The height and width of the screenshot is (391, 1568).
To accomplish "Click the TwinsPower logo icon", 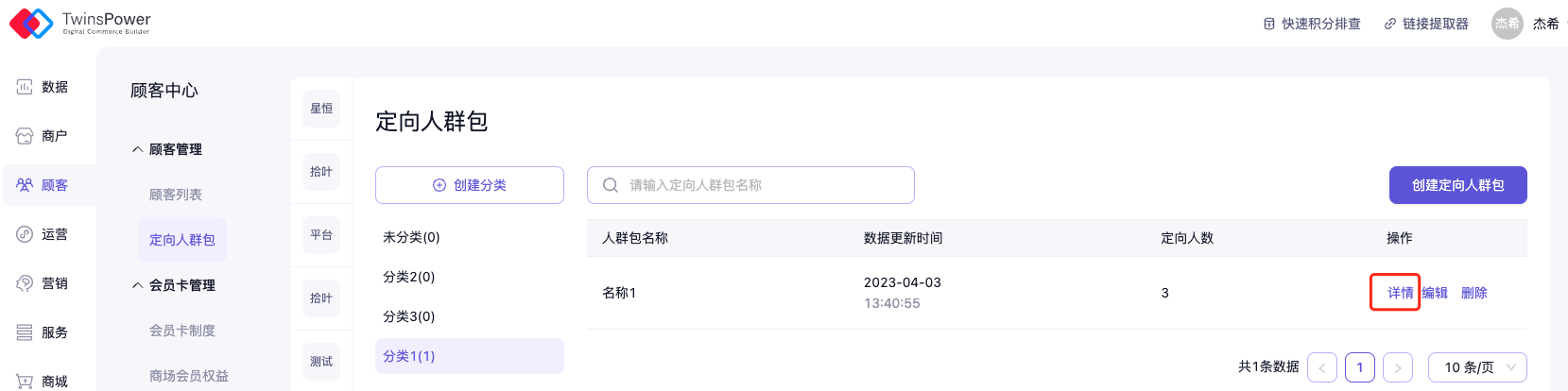I will pyautogui.click(x=30, y=23).
